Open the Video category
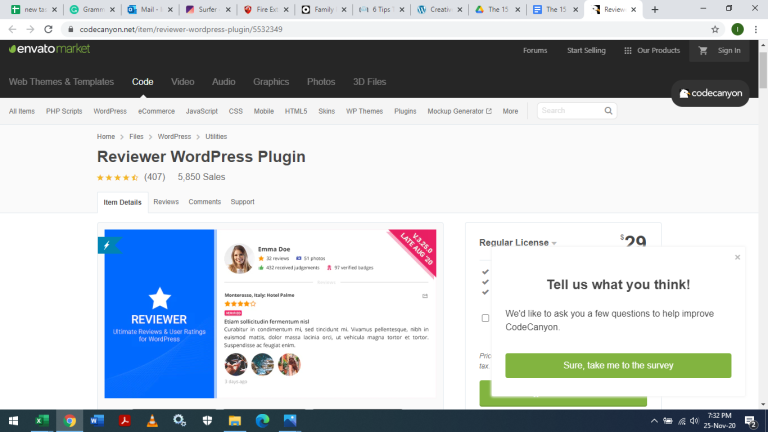768x432 pixels. (x=183, y=82)
